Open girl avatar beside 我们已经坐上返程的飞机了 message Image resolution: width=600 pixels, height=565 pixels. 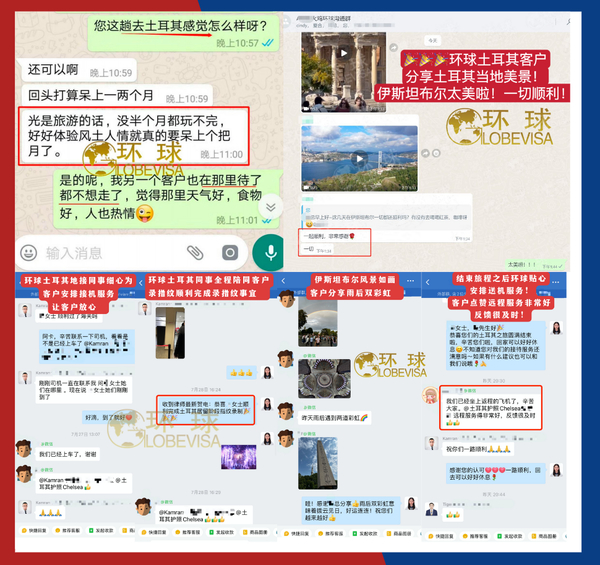pos(430,395)
